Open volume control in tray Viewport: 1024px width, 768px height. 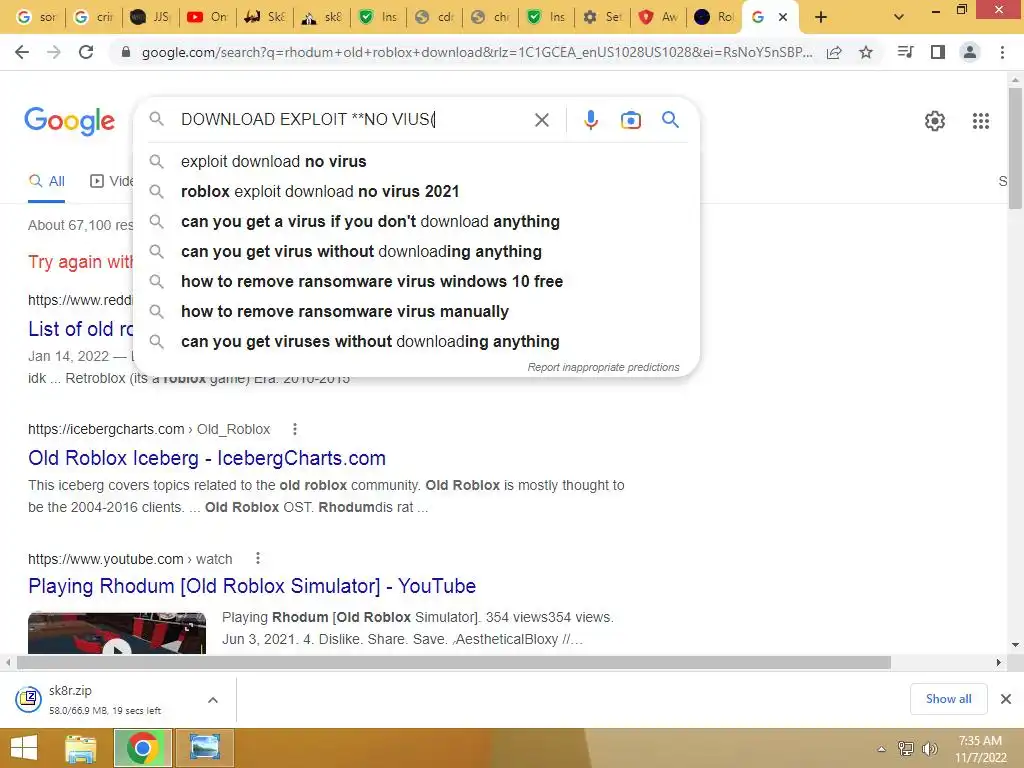pos(929,749)
